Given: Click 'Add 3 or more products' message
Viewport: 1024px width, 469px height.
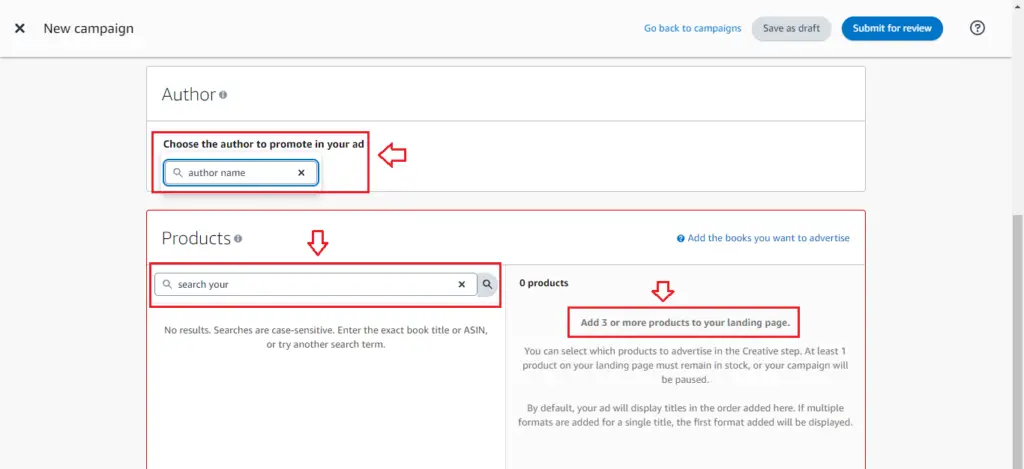Looking at the screenshot, I should pyautogui.click(x=685, y=323).
